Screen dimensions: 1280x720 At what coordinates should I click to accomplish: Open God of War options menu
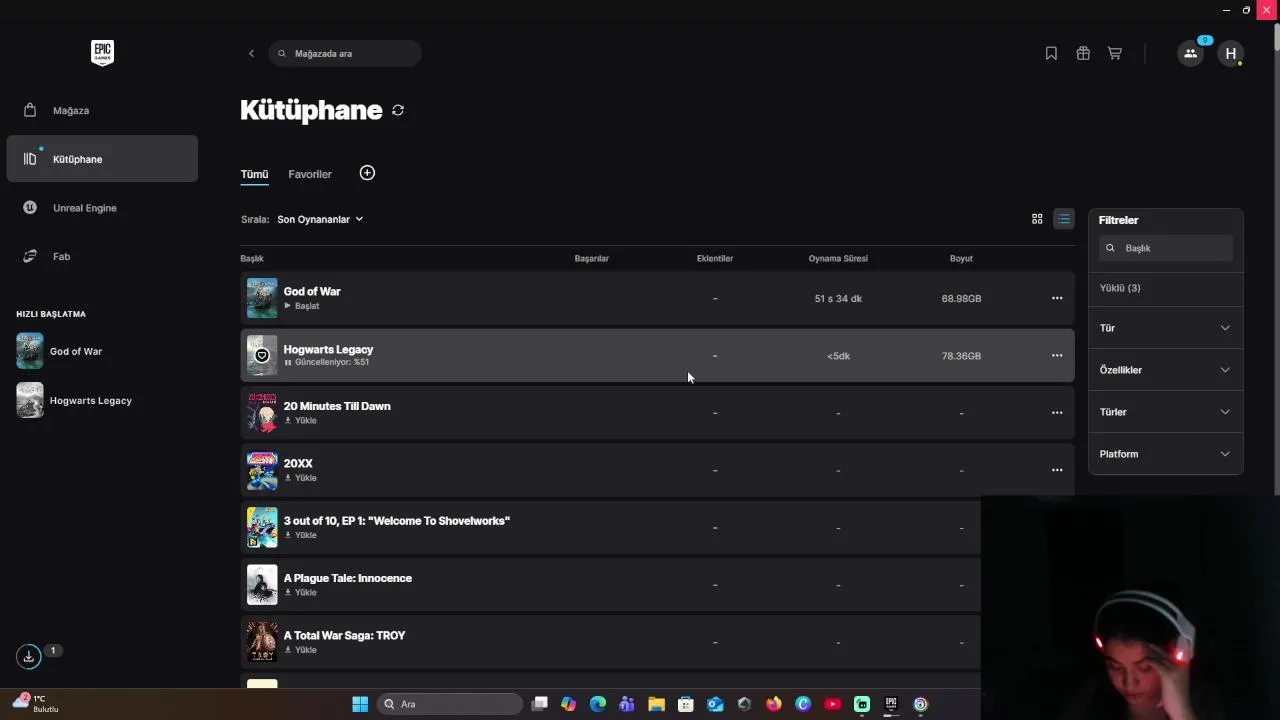coord(1057,298)
